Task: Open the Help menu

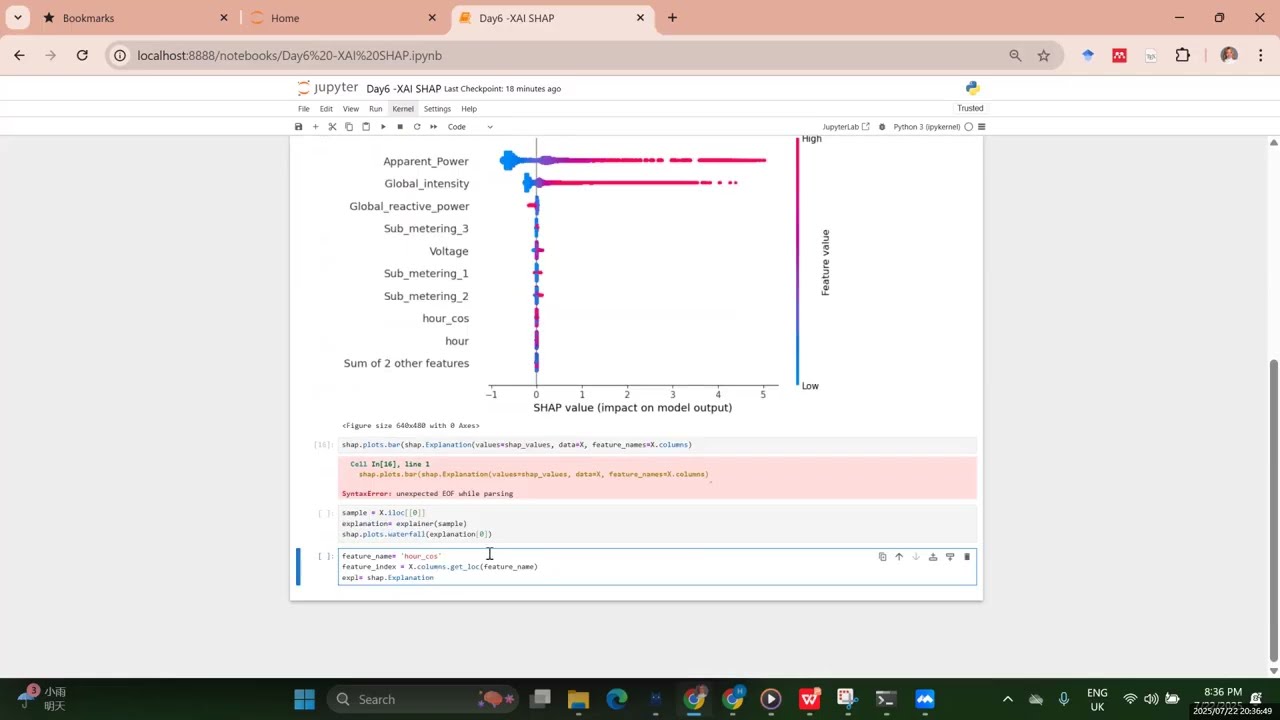Action: point(469,109)
